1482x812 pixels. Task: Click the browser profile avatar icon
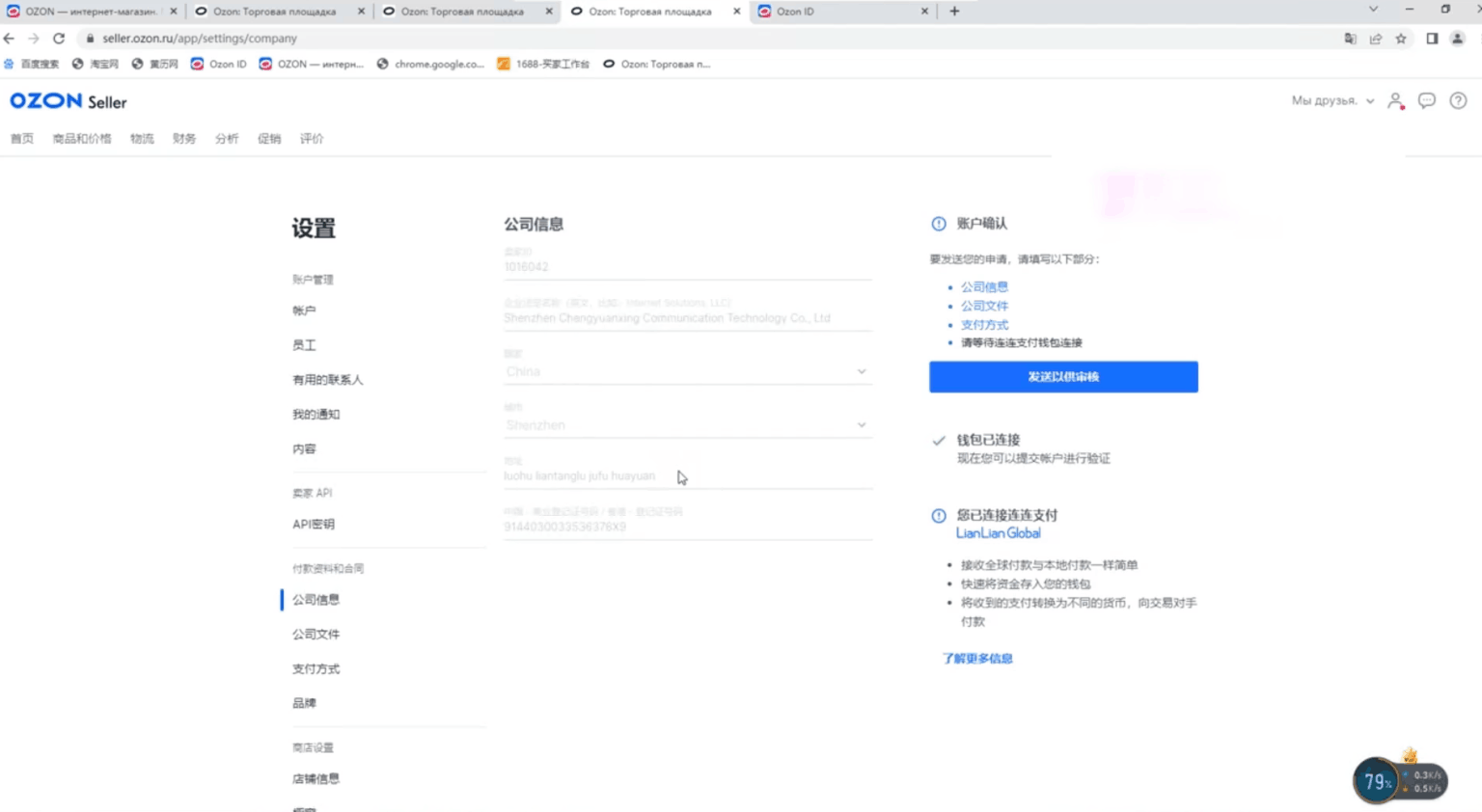click(1457, 39)
